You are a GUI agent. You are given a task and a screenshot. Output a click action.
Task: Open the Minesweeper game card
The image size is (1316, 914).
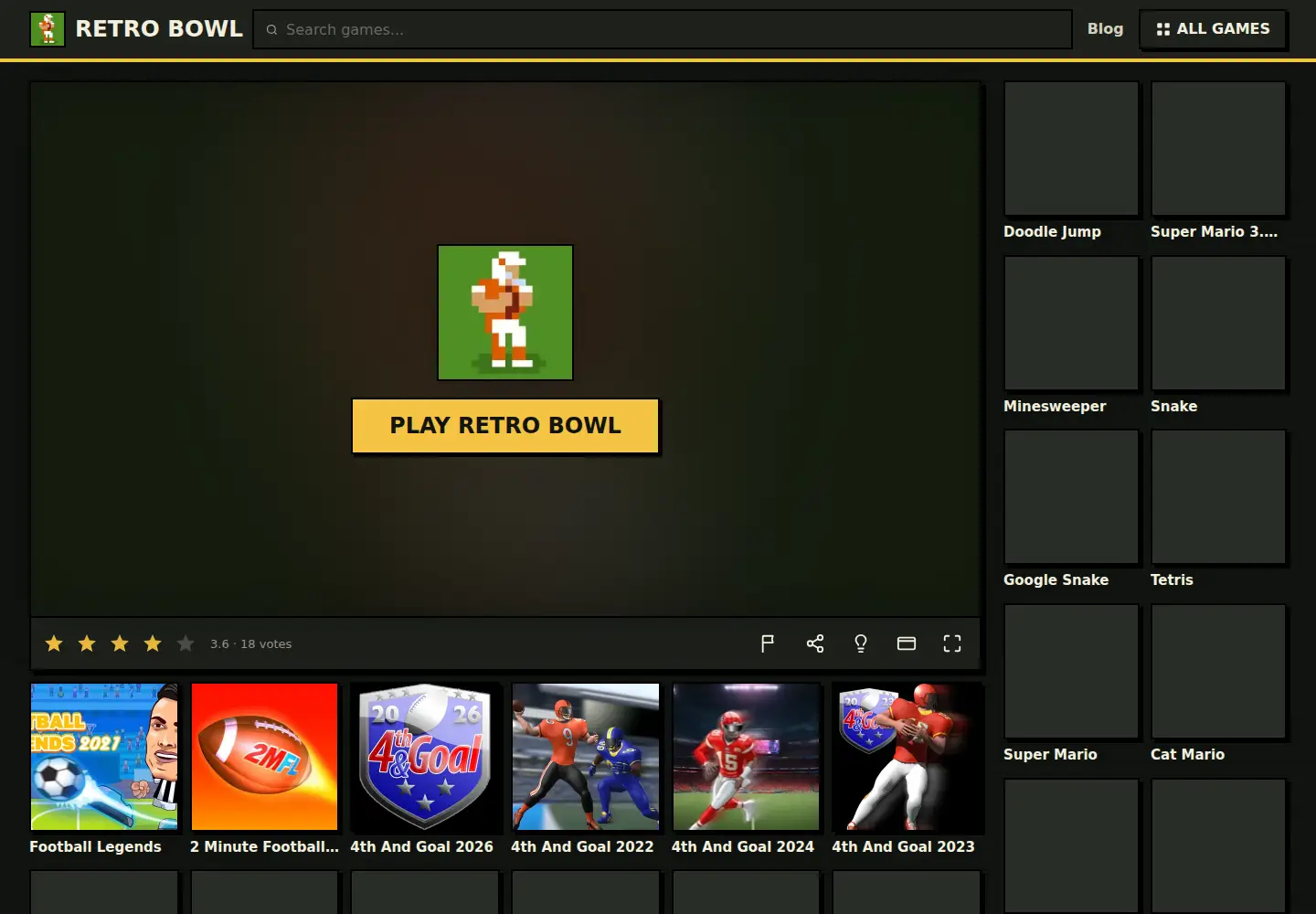[x=1071, y=324]
